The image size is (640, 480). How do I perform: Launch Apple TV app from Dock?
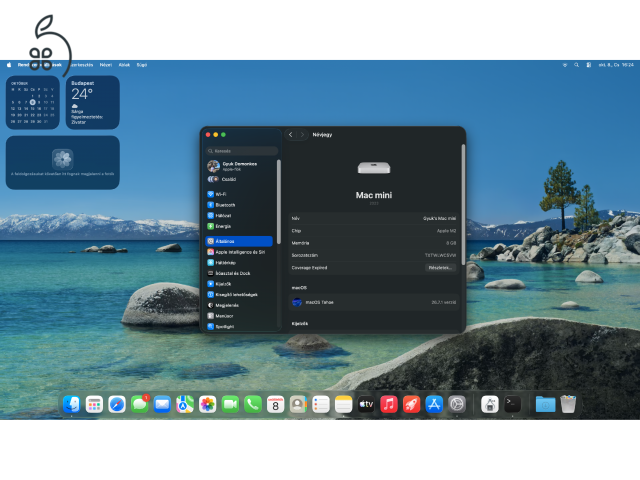(366, 404)
